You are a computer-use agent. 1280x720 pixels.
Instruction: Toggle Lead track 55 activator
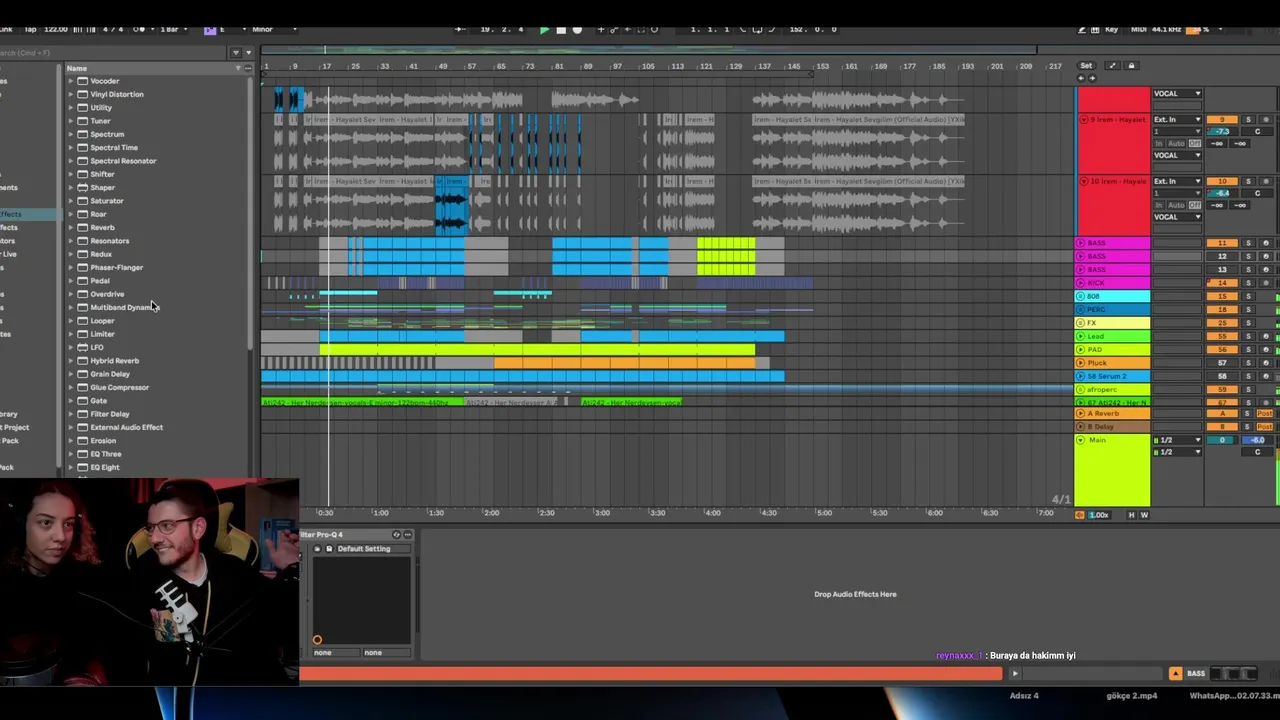point(1222,337)
